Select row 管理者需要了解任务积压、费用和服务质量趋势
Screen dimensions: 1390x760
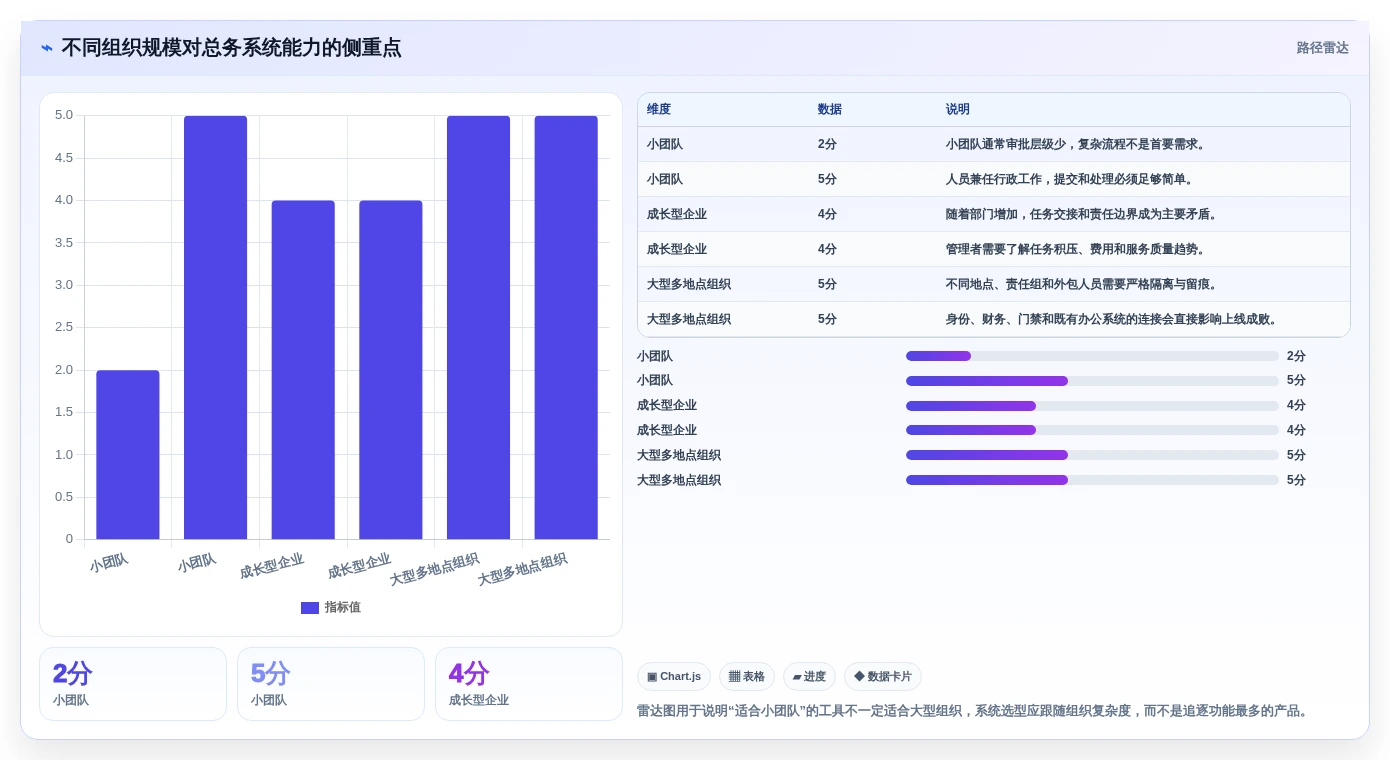point(994,249)
